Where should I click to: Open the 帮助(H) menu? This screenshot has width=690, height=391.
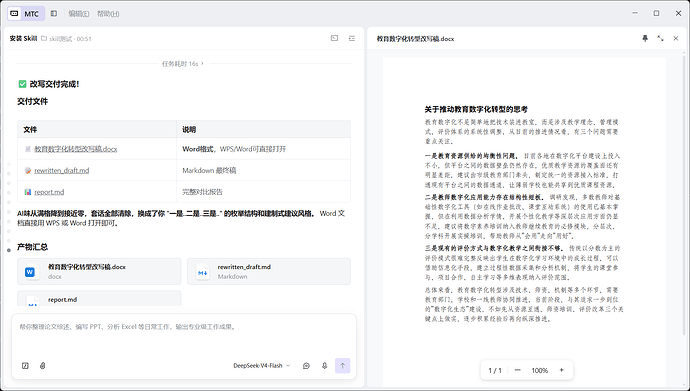[x=108, y=14]
